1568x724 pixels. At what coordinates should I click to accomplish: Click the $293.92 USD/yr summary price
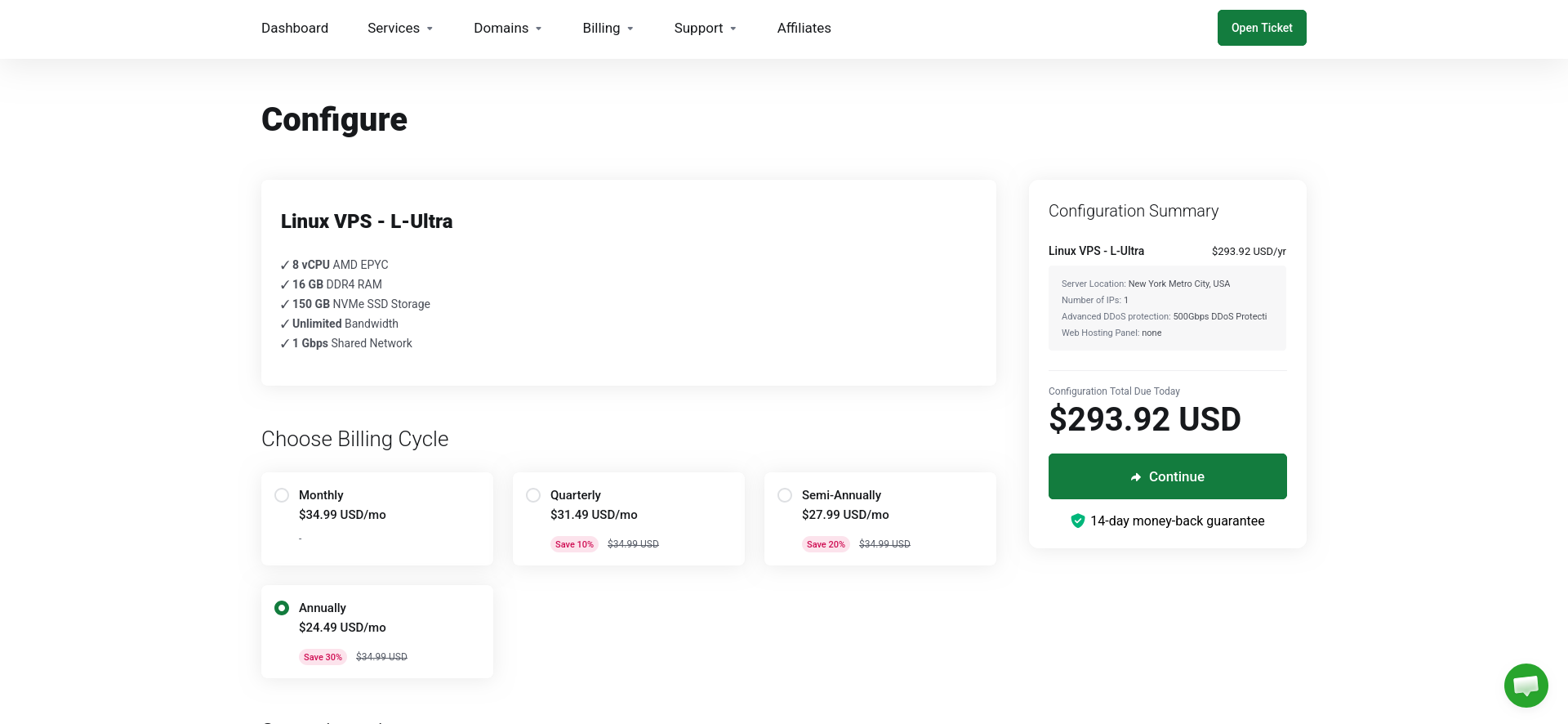pos(1249,251)
